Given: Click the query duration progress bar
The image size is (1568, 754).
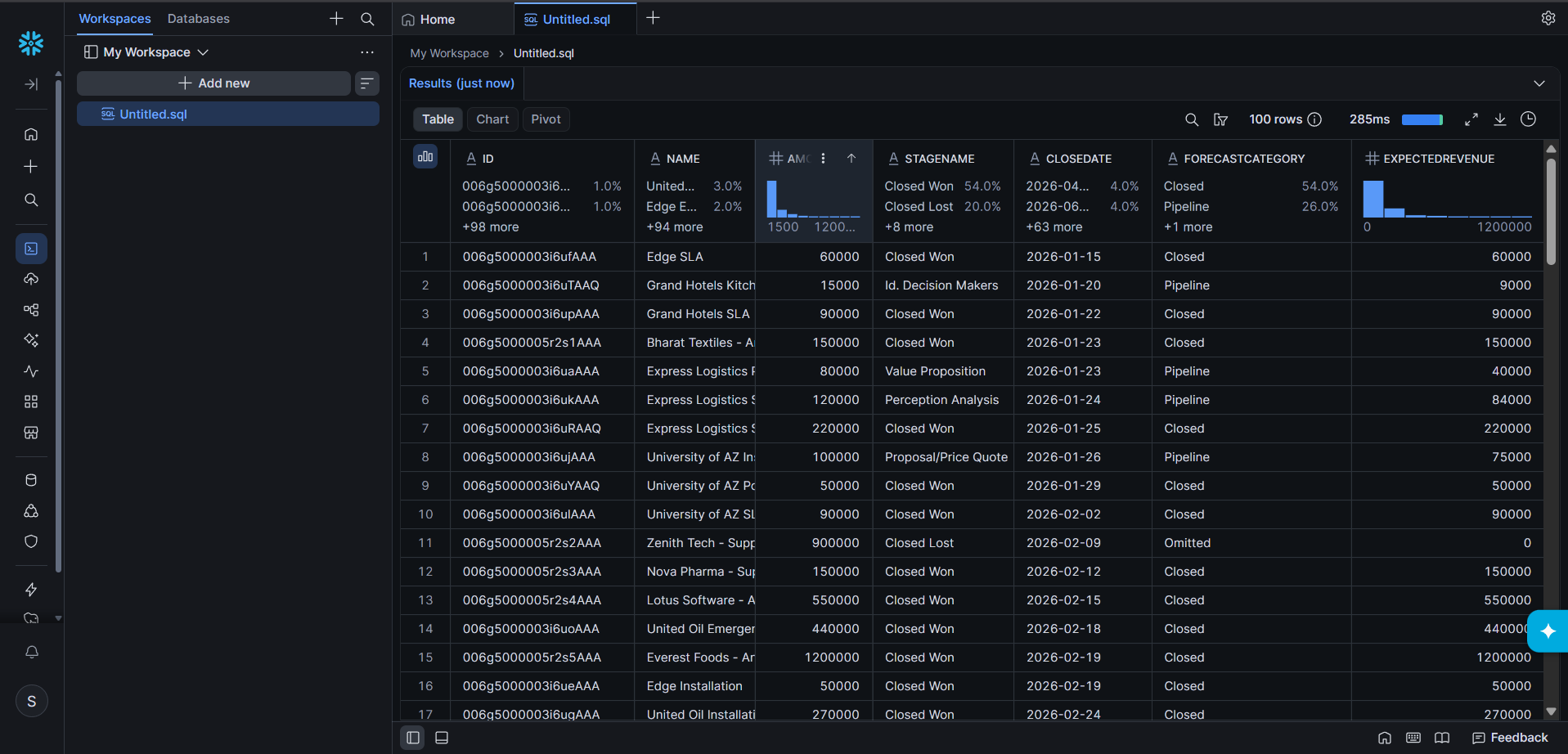Looking at the screenshot, I should tap(1422, 119).
